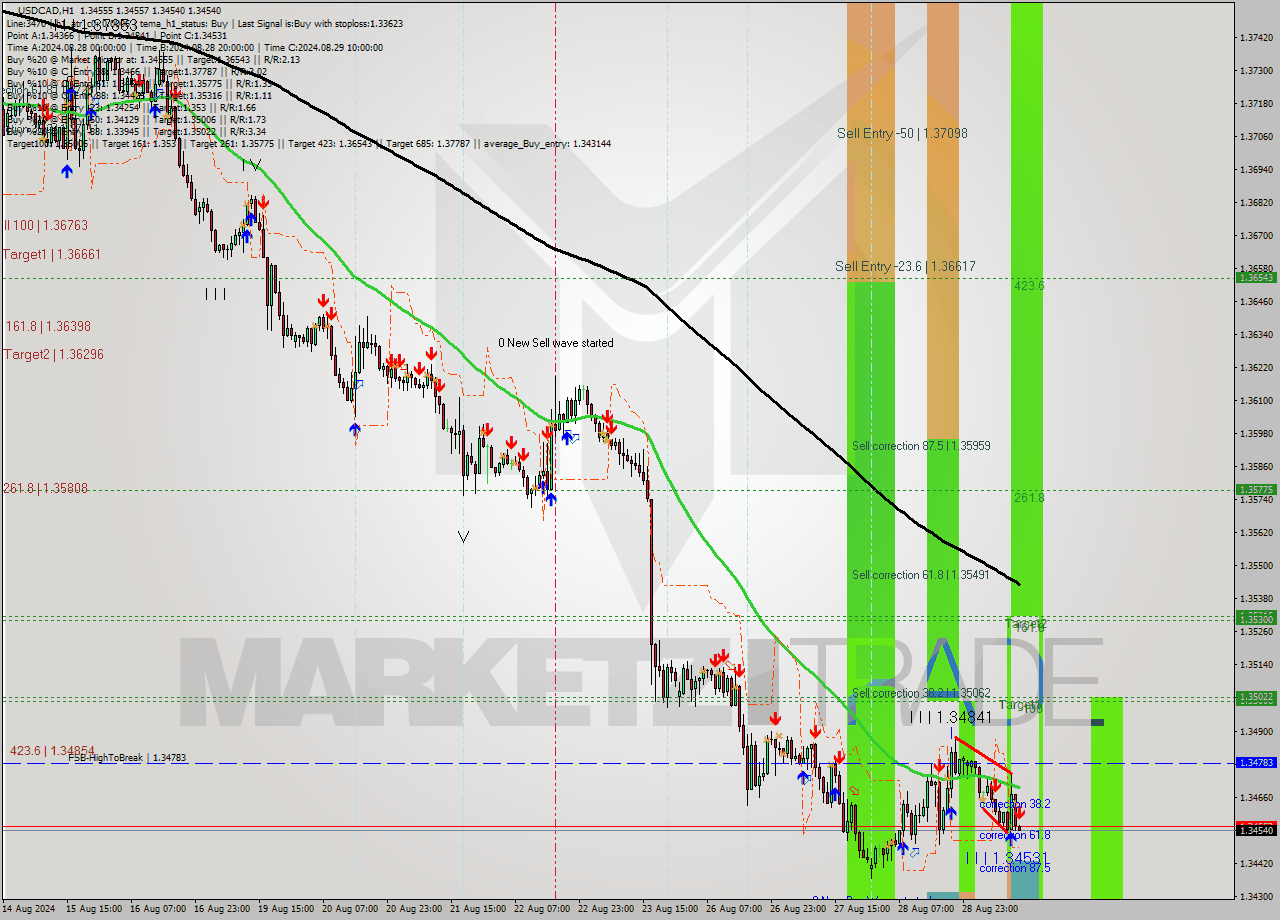Click '20 Aug 23:00' on the time axis
The width and height of the screenshot is (1280, 920).
click(414, 909)
